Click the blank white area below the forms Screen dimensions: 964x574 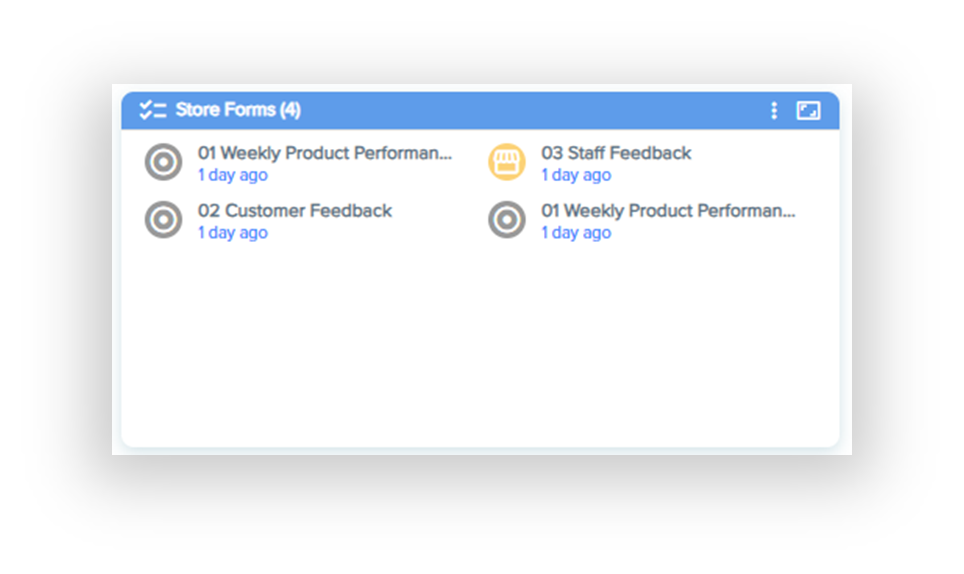point(480,350)
